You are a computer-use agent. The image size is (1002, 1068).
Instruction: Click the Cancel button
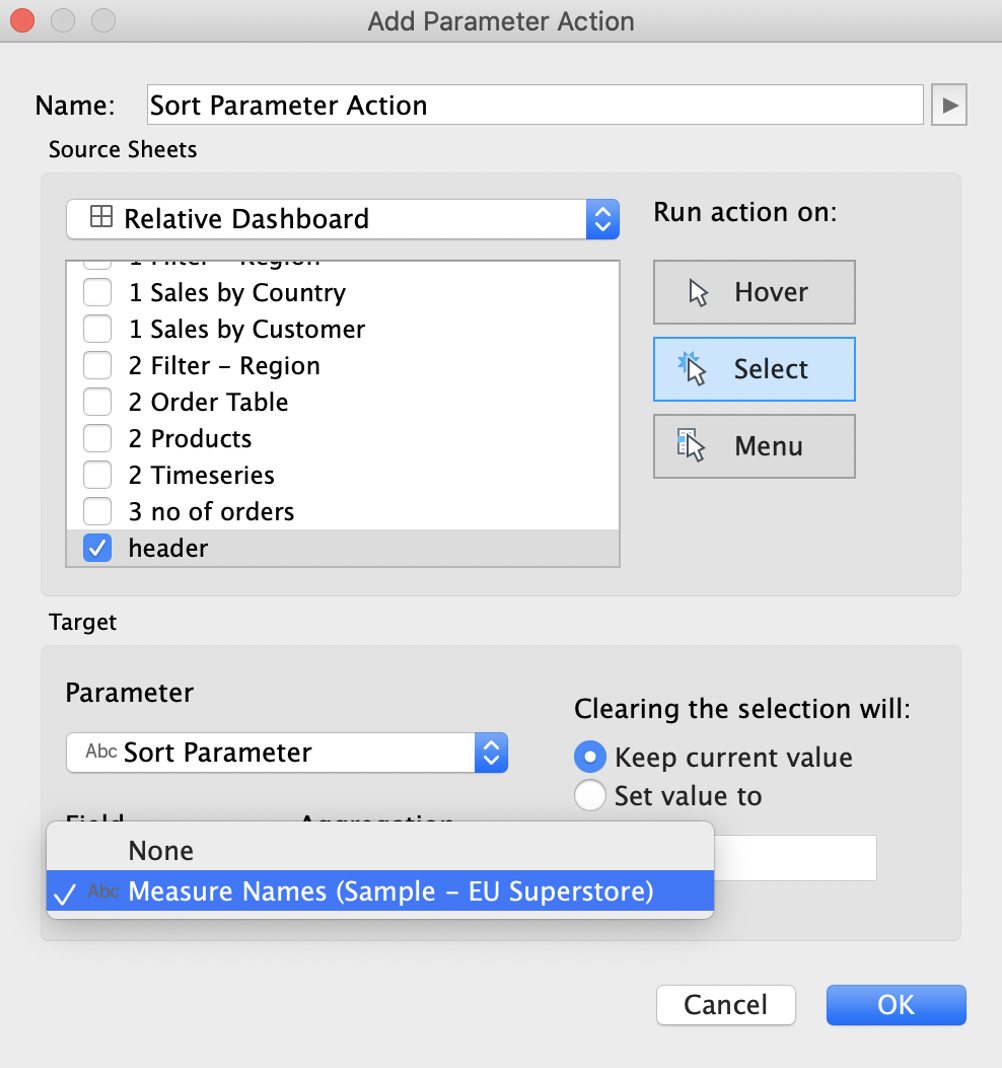(x=726, y=1005)
